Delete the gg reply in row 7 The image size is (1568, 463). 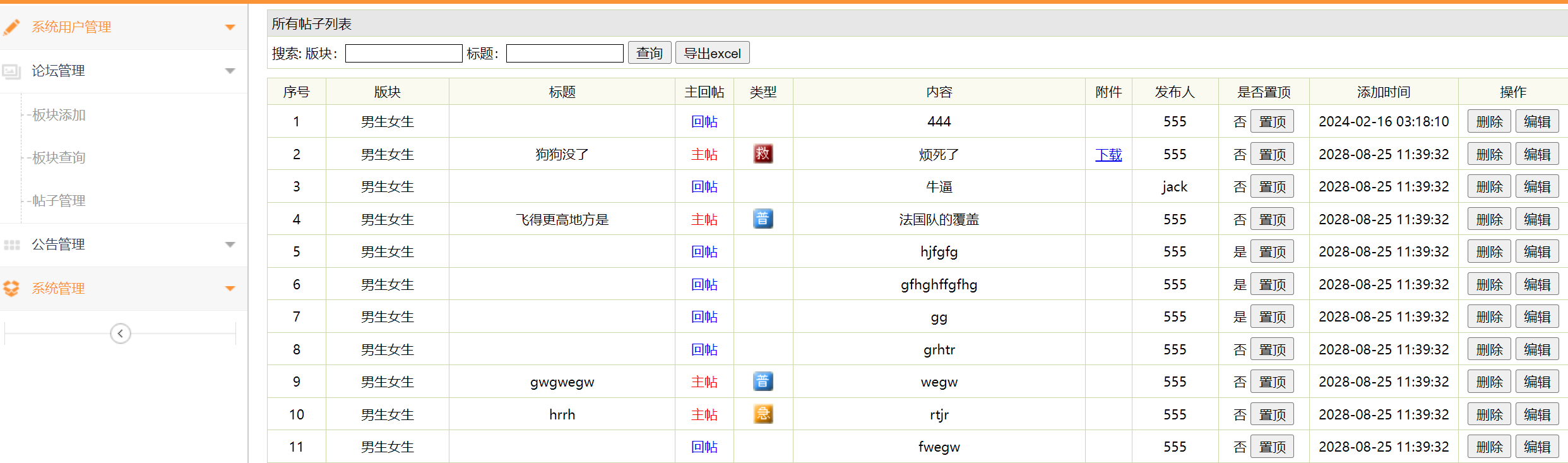click(1489, 316)
